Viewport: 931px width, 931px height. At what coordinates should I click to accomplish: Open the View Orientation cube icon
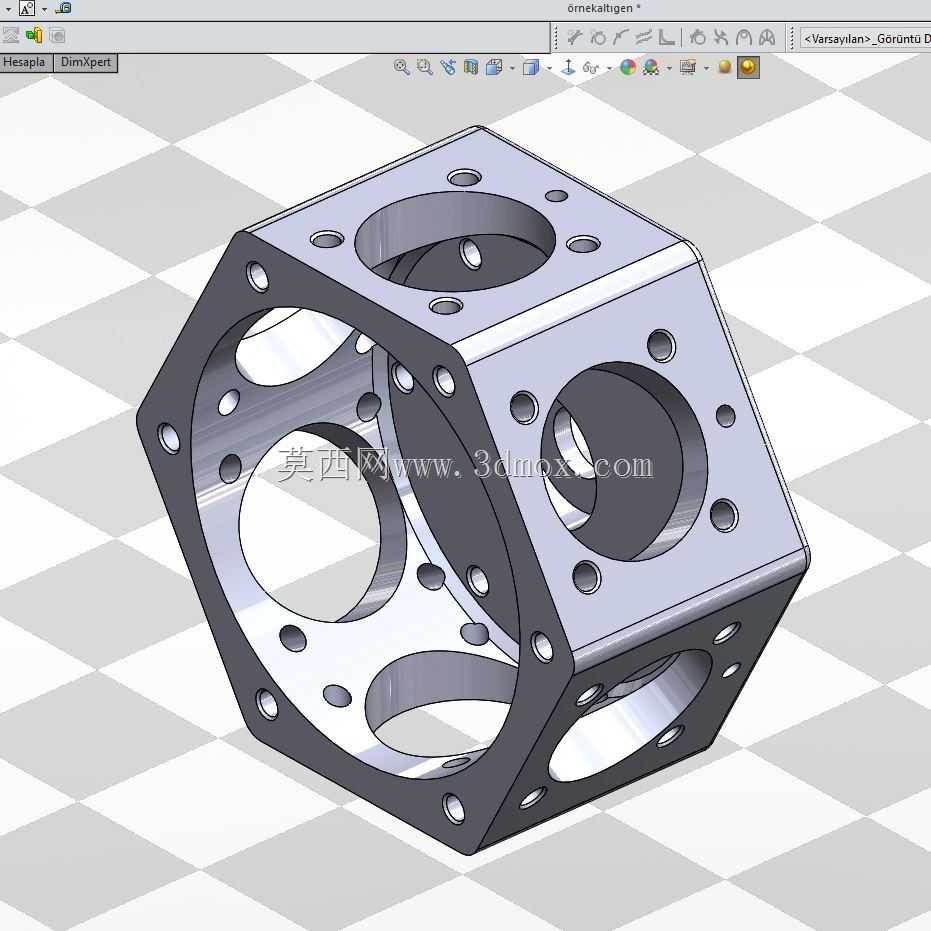coord(493,67)
